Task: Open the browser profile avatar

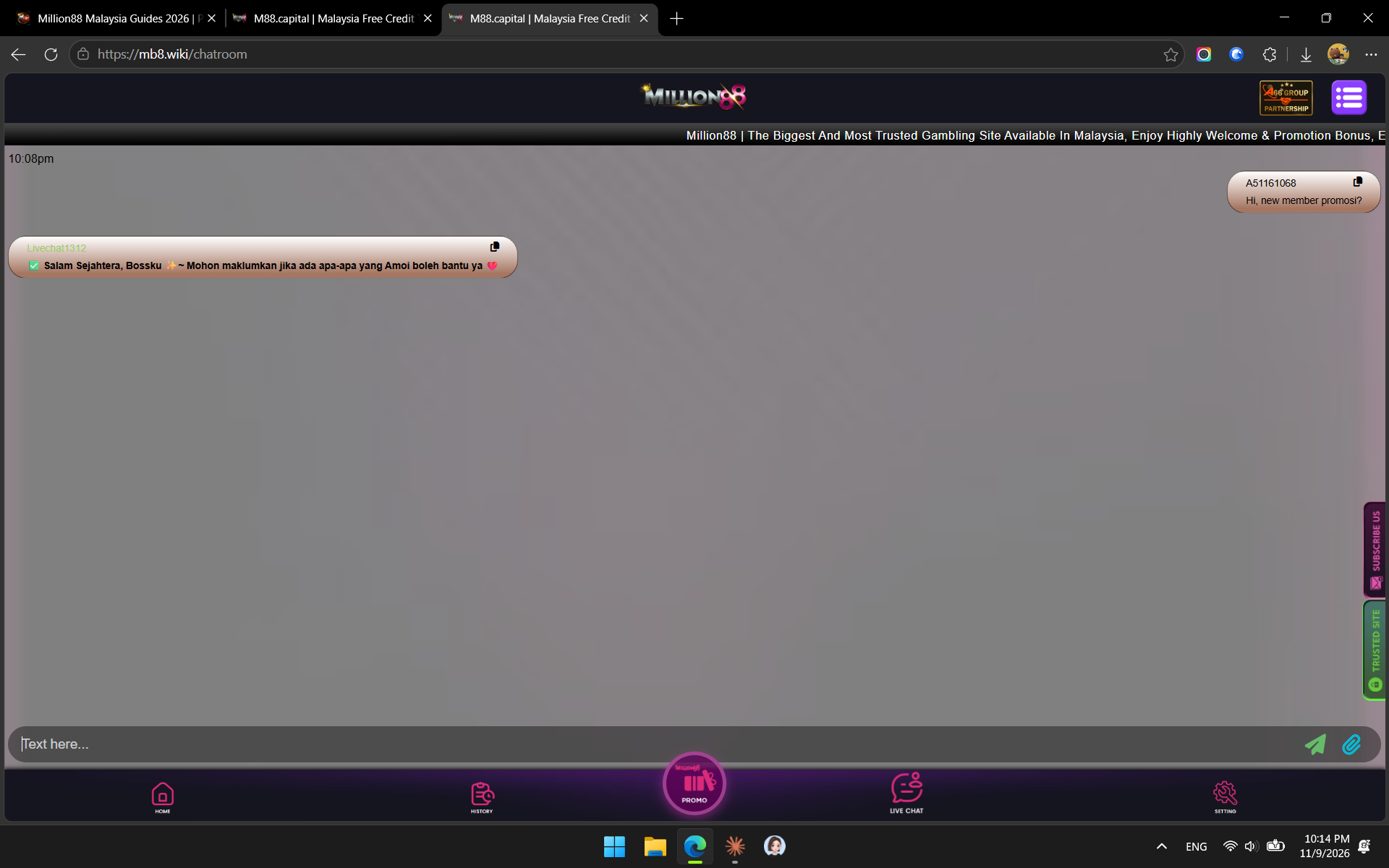Action: [x=1338, y=54]
